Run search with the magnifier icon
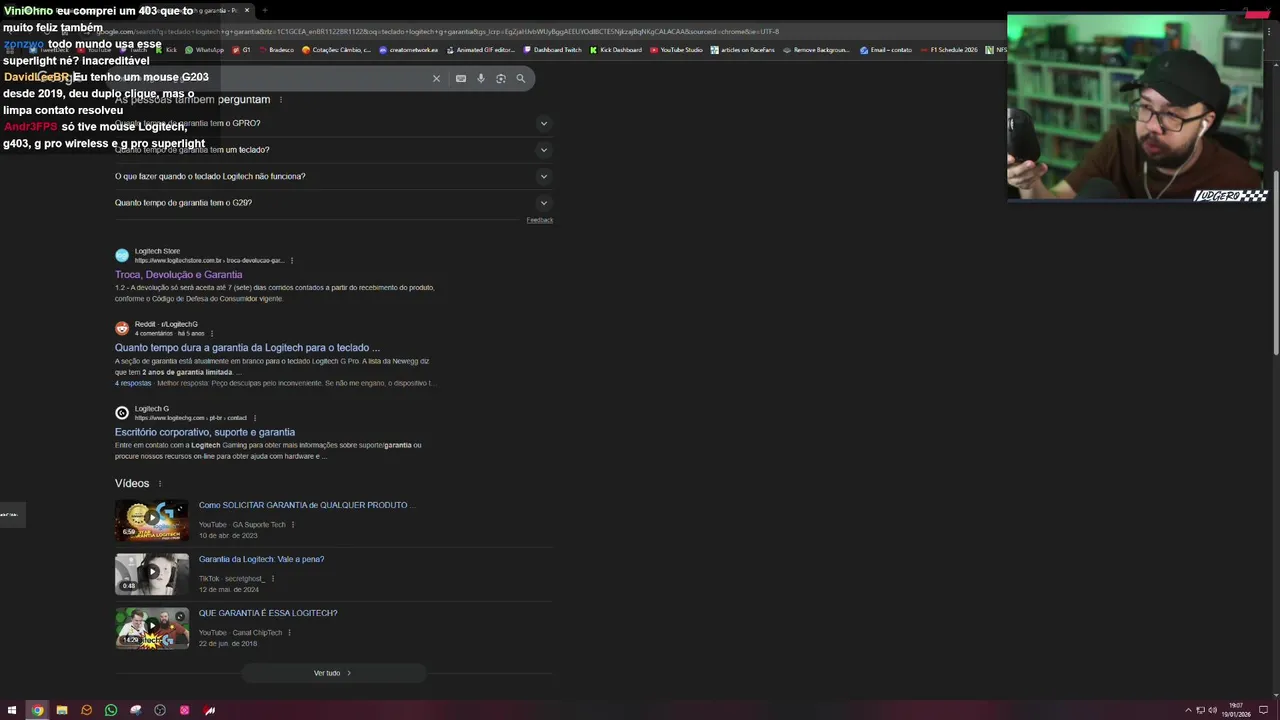Screen dimensions: 1280x720 pyautogui.click(x=521, y=78)
